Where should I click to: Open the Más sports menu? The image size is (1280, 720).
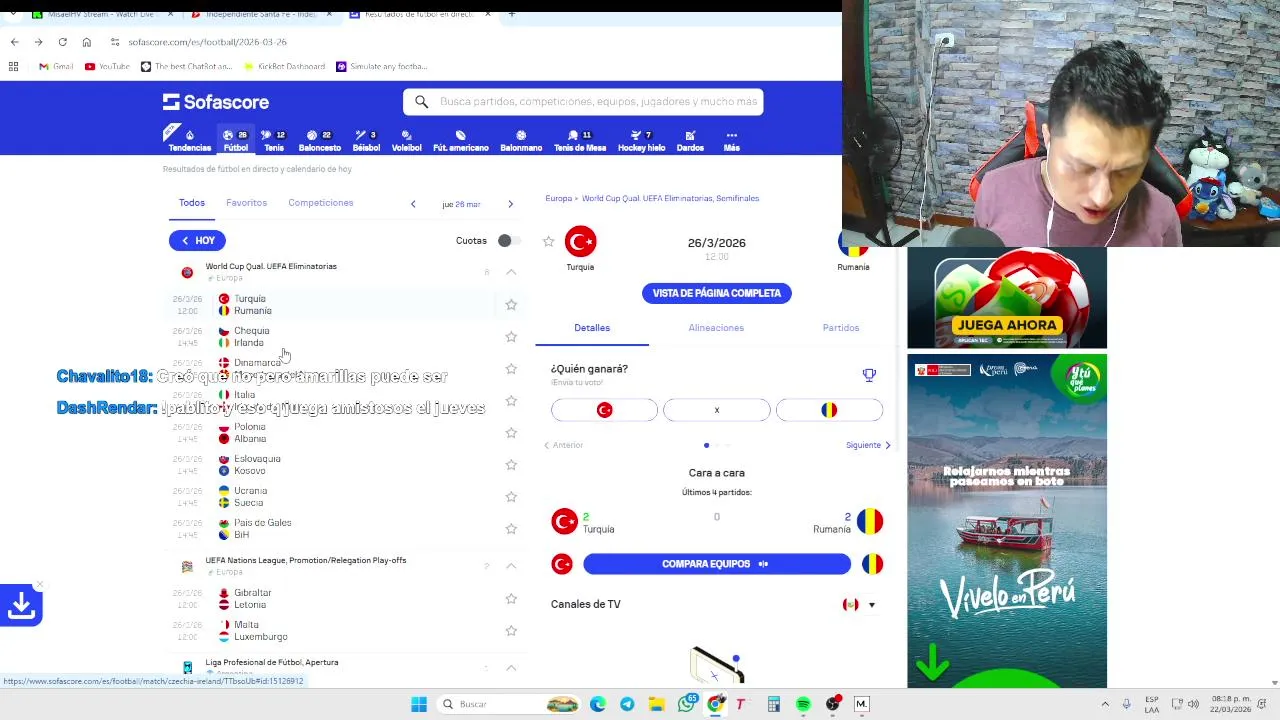(731, 140)
